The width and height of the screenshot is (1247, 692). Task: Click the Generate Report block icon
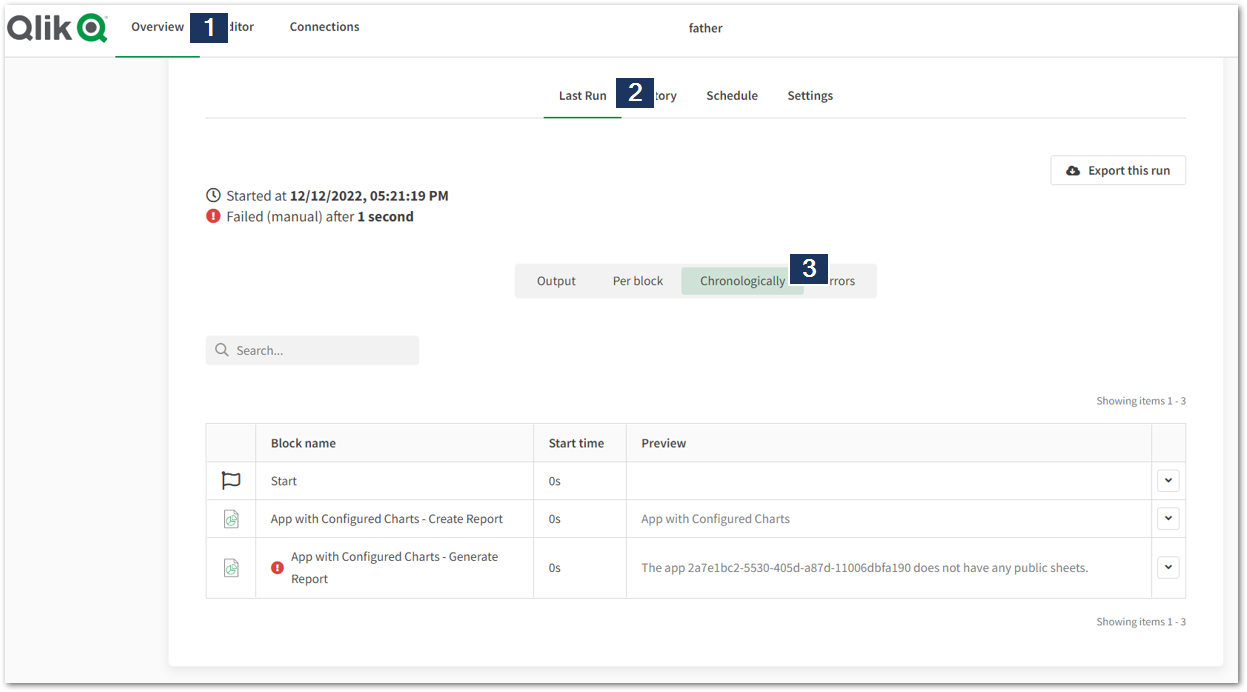pos(231,568)
